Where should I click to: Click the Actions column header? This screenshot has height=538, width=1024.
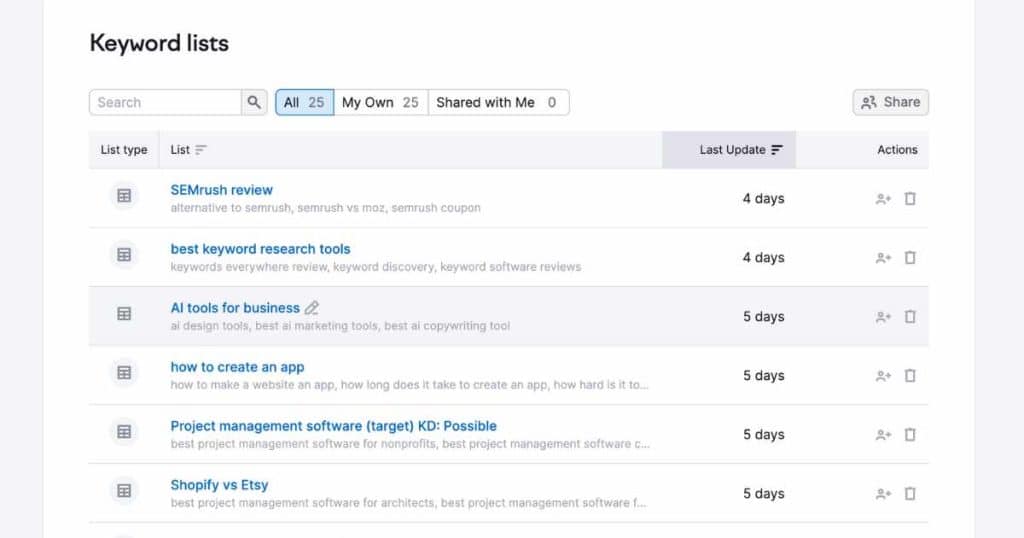(x=897, y=150)
